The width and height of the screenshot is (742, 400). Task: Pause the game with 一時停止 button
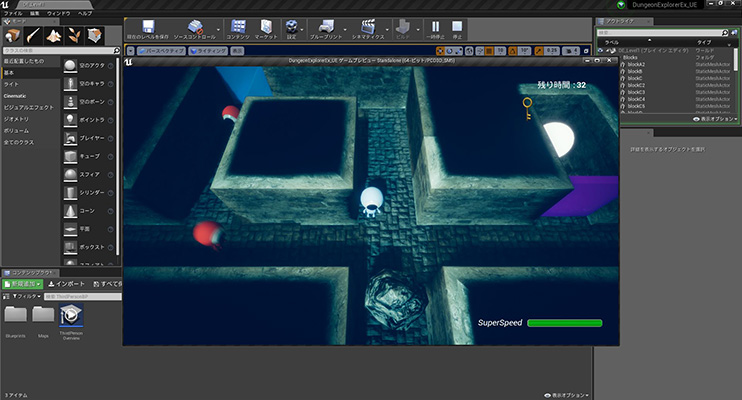(437, 27)
